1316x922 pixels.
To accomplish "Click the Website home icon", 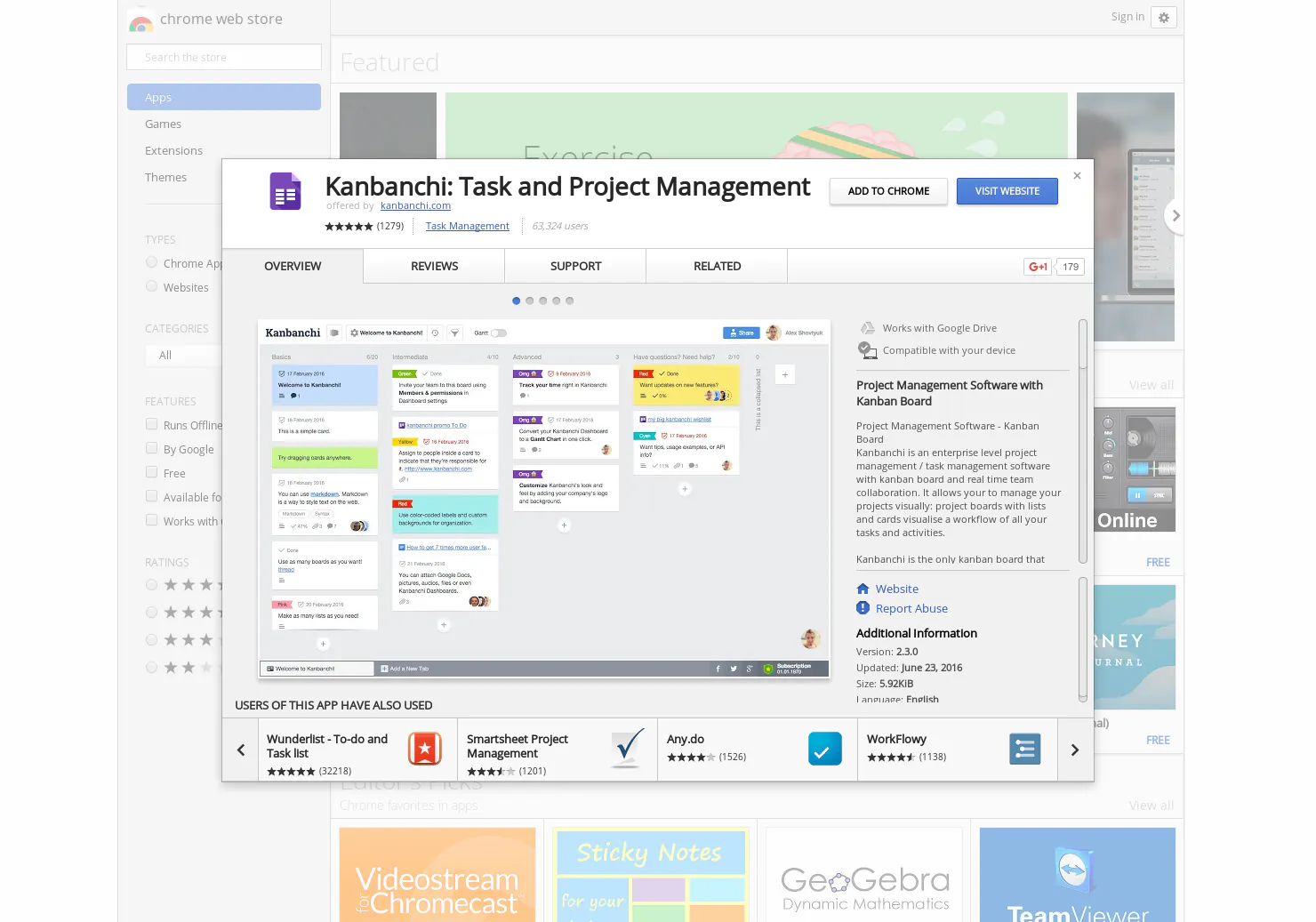I will pos(863,589).
